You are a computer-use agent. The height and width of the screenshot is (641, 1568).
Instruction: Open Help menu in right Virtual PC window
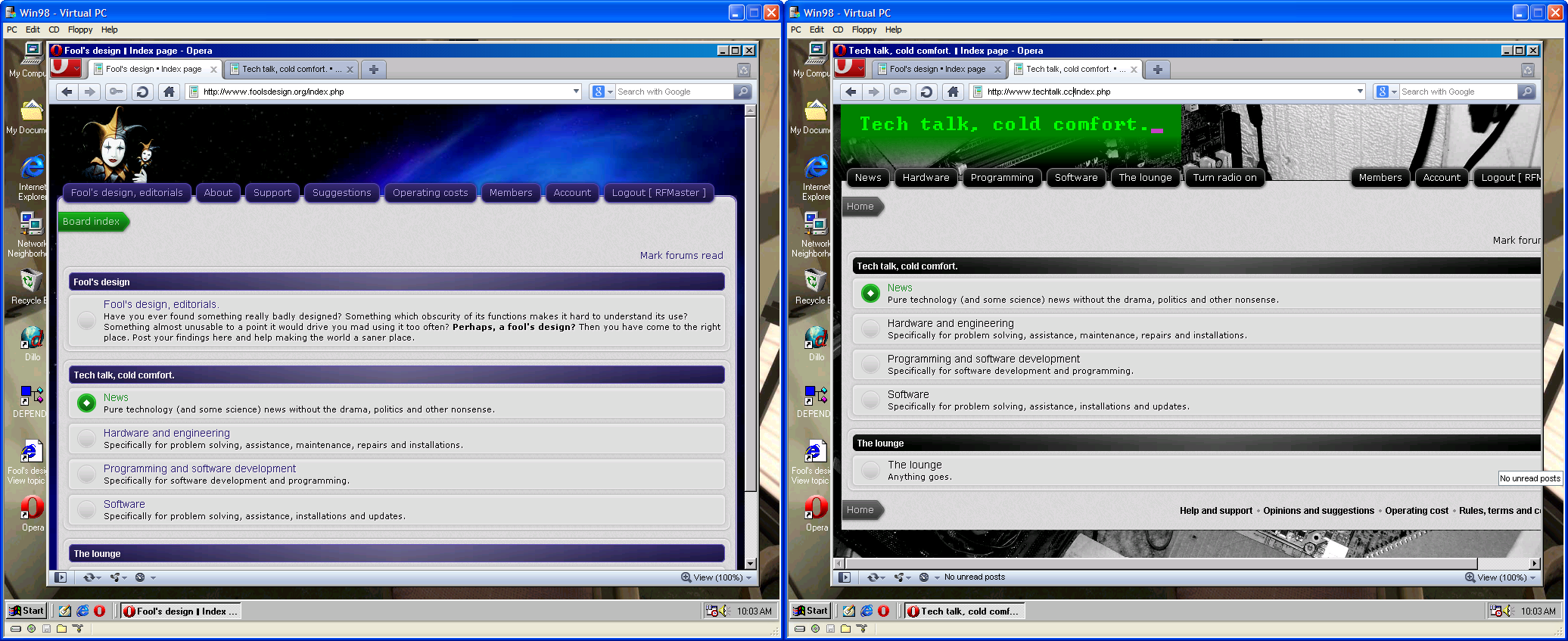[894, 30]
